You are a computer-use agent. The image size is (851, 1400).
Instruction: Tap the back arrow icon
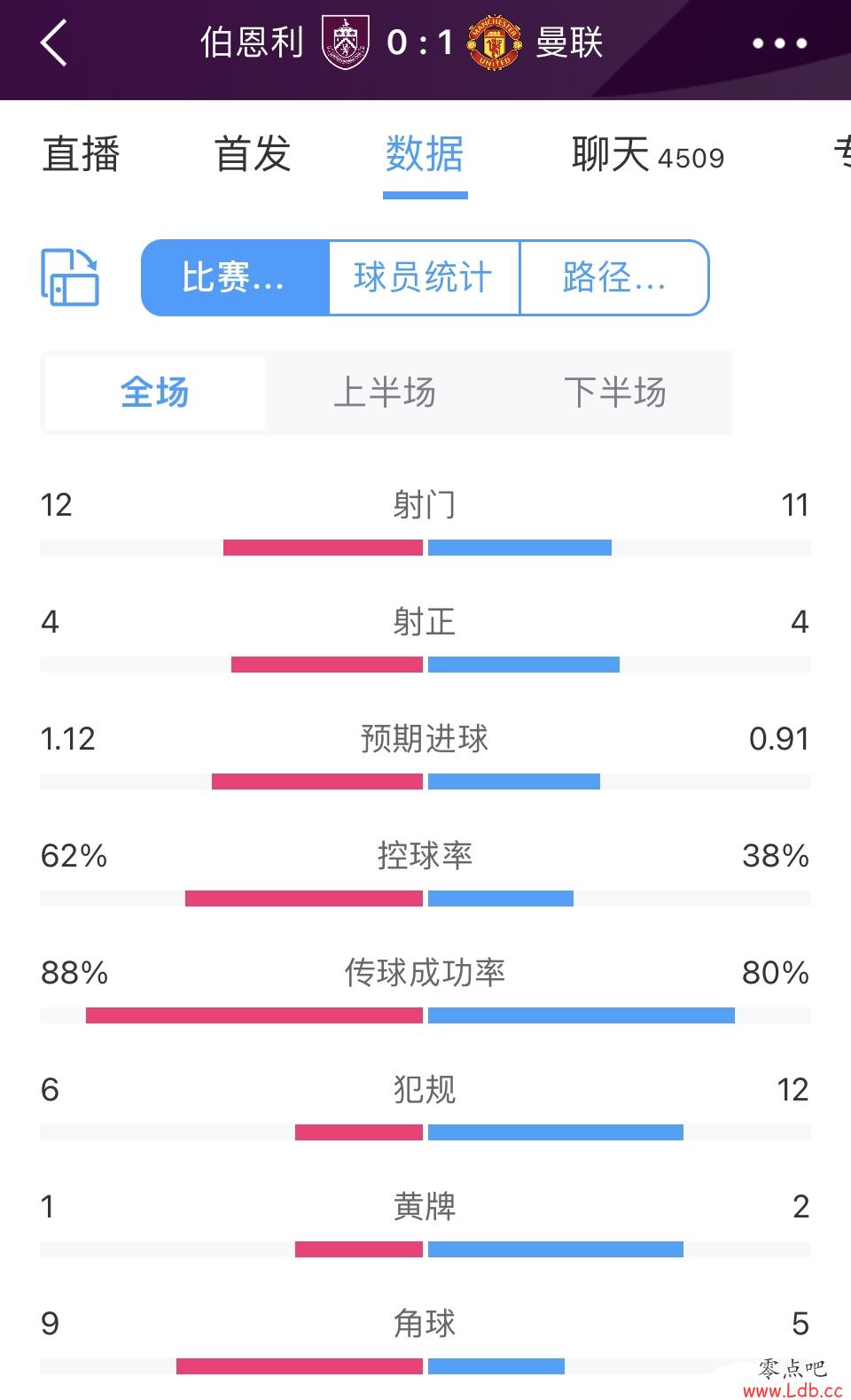point(54,43)
